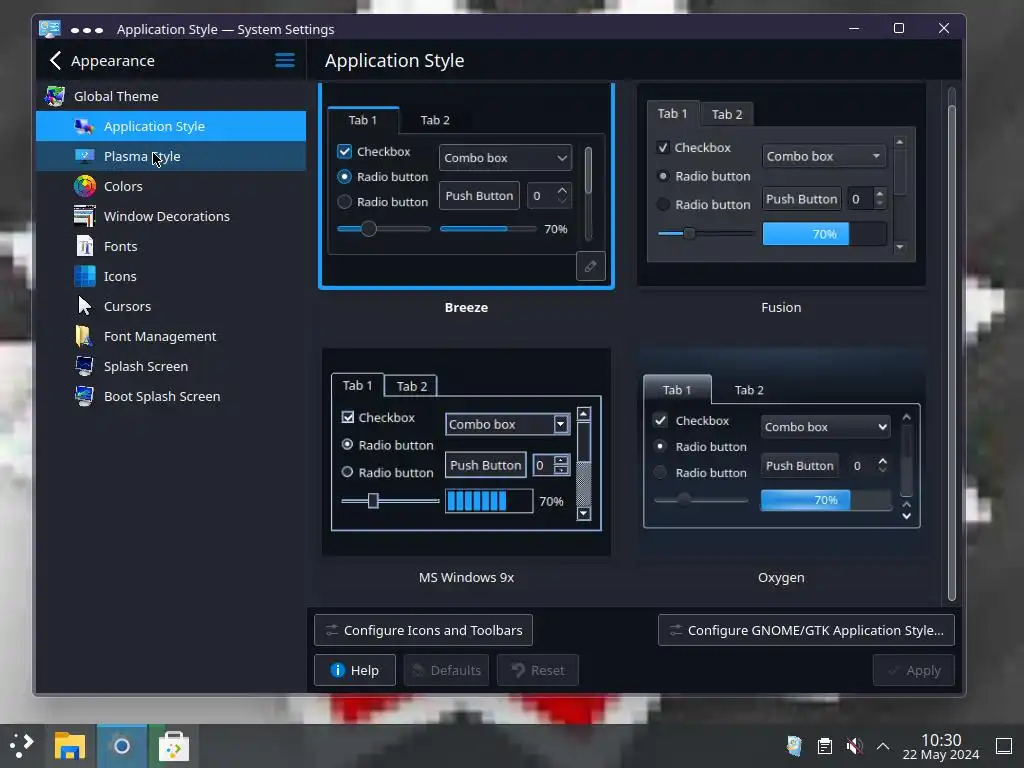Click the slider handle in Breeze preview

pos(369,229)
